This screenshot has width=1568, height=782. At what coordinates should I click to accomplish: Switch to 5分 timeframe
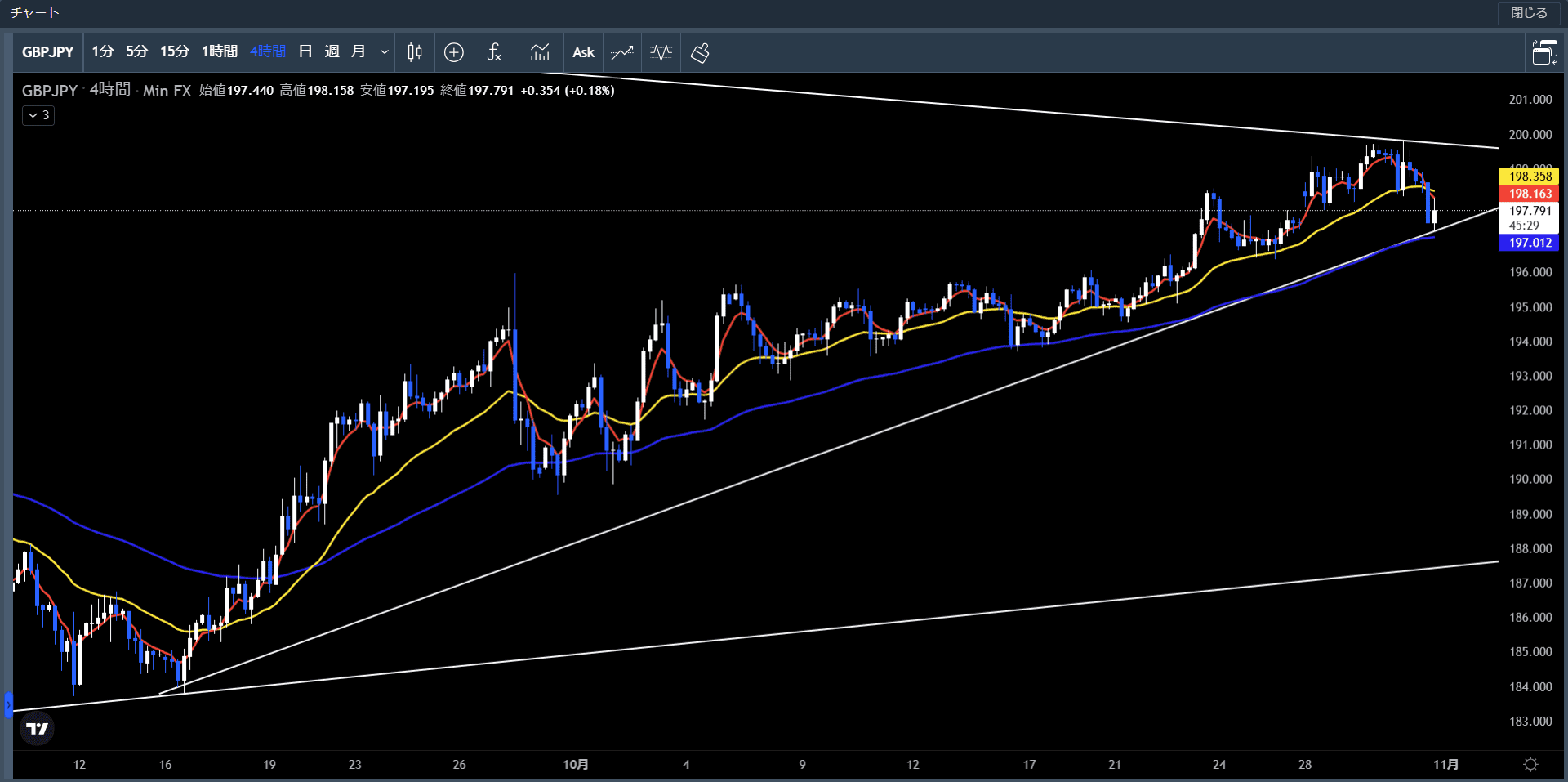pyautogui.click(x=136, y=52)
